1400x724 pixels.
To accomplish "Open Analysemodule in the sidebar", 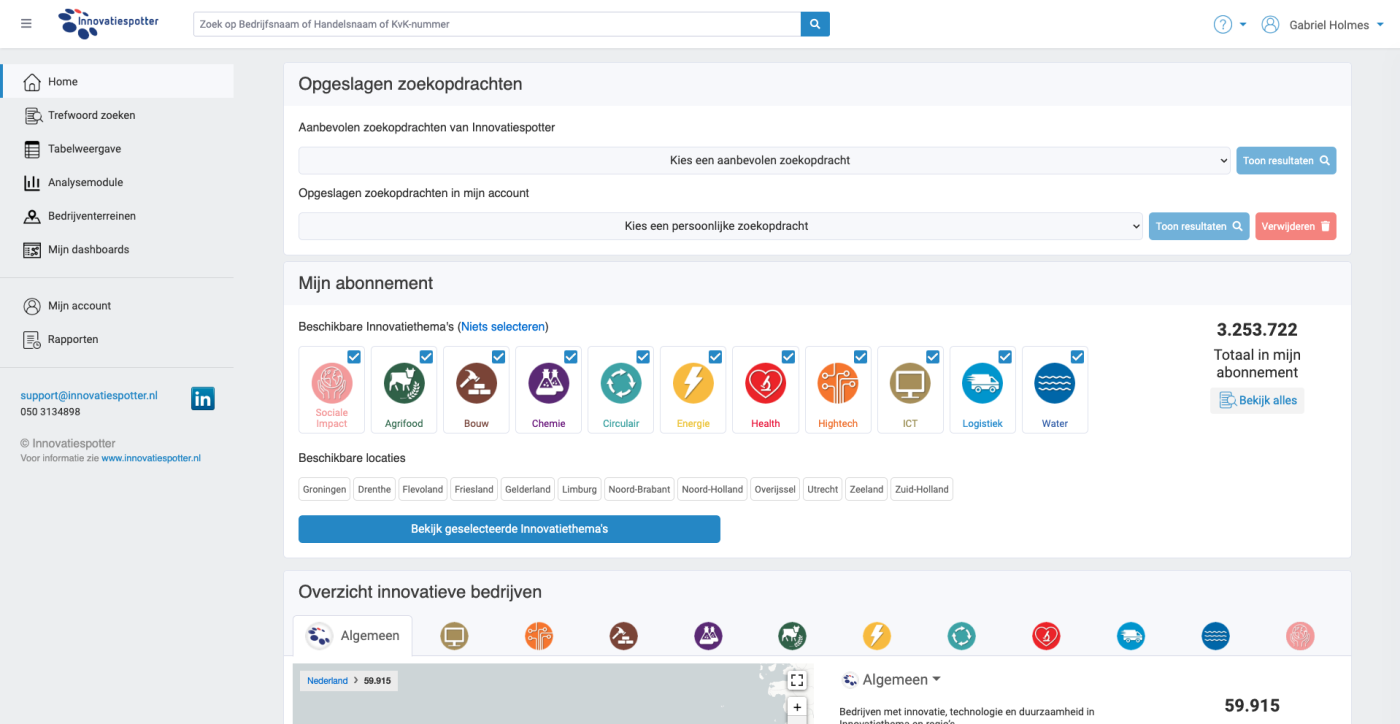I will click(x=85, y=183).
